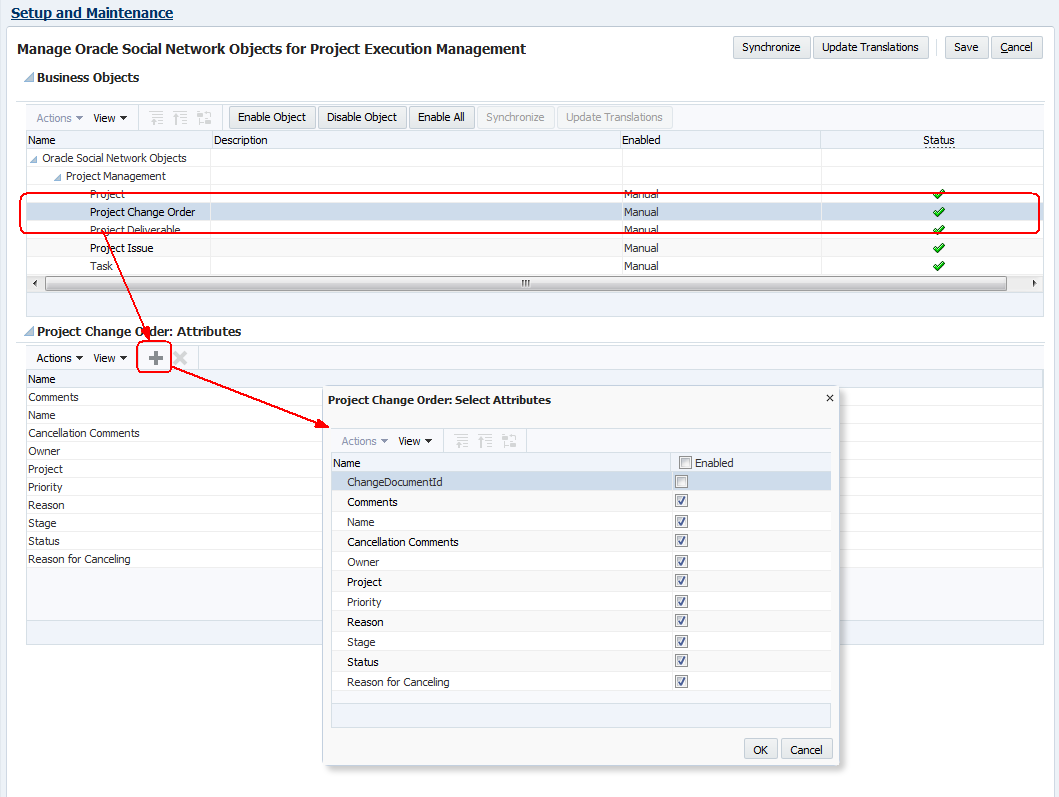Screen dimensions: 1059x797
Task: Click the delete attribute X icon
Action: tap(180, 358)
